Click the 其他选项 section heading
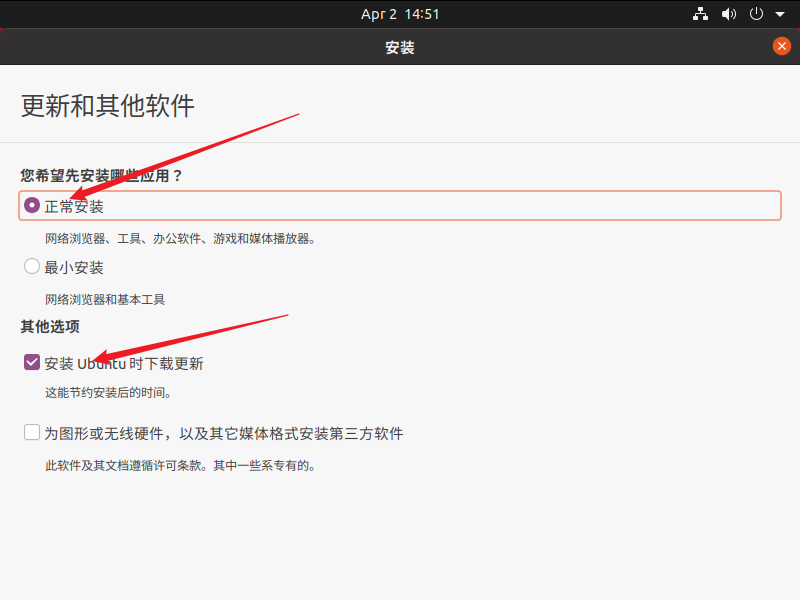Image resolution: width=800 pixels, height=600 pixels. (x=50, y=327)
